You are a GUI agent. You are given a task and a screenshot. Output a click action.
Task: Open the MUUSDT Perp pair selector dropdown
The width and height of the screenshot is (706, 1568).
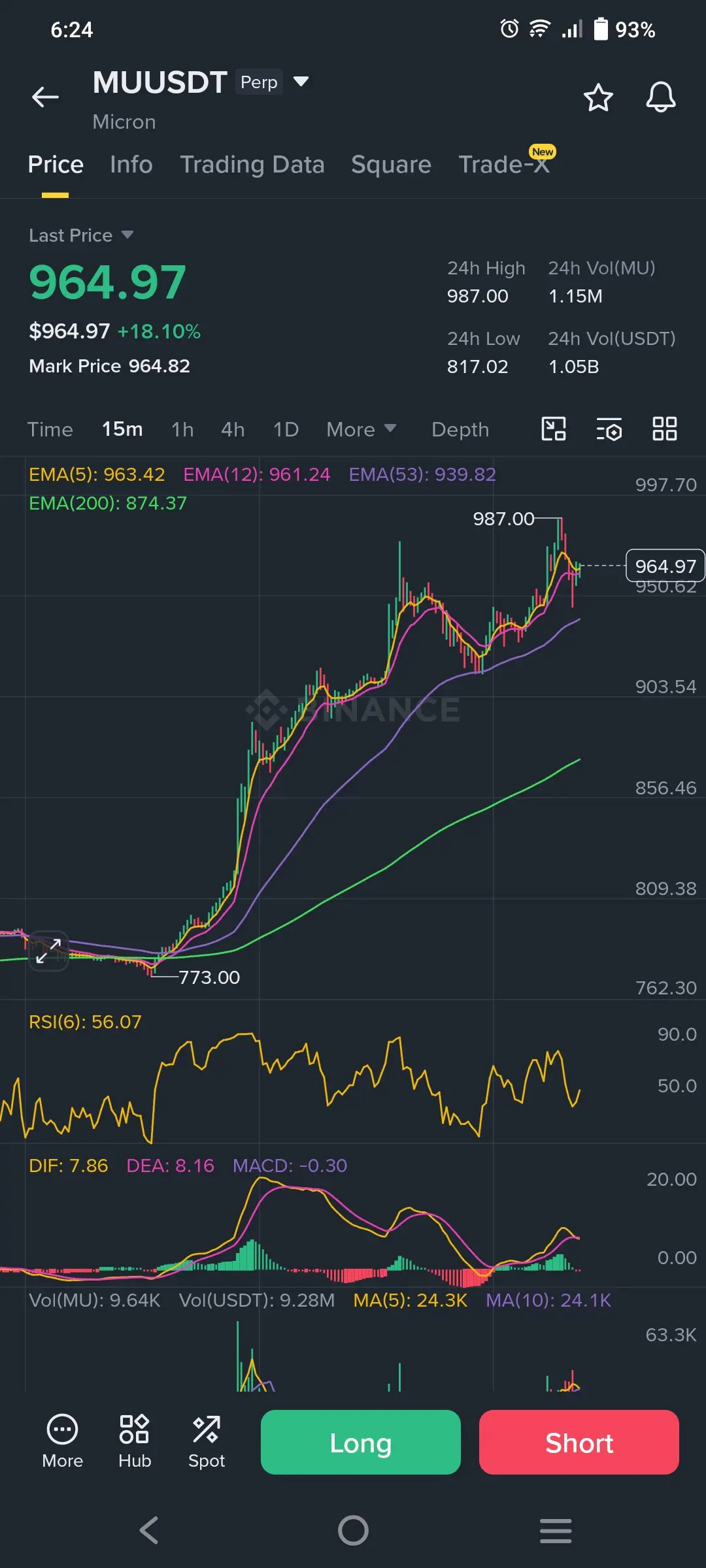(x=301, y=82)
